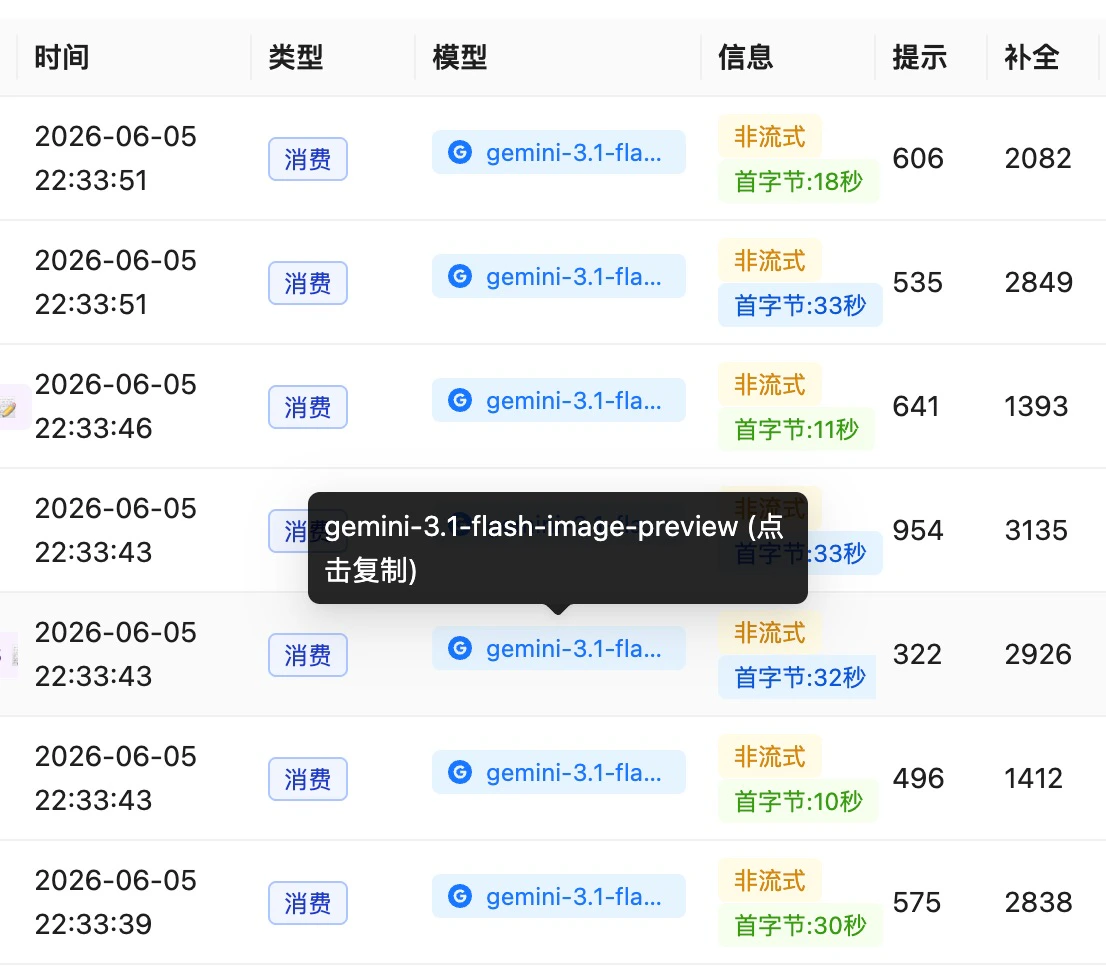Click the timestamp in the 535-prompt row

[x=116, y=282]
